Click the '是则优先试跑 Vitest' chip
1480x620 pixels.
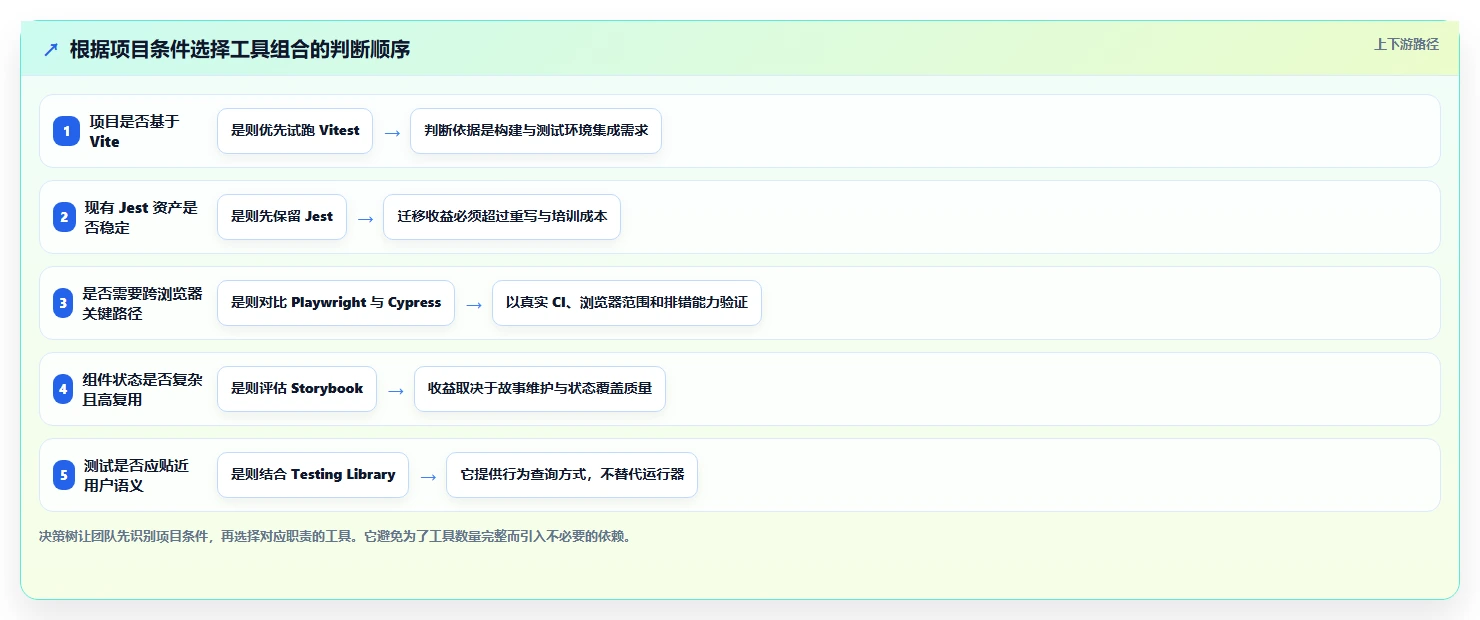(295, 131)
